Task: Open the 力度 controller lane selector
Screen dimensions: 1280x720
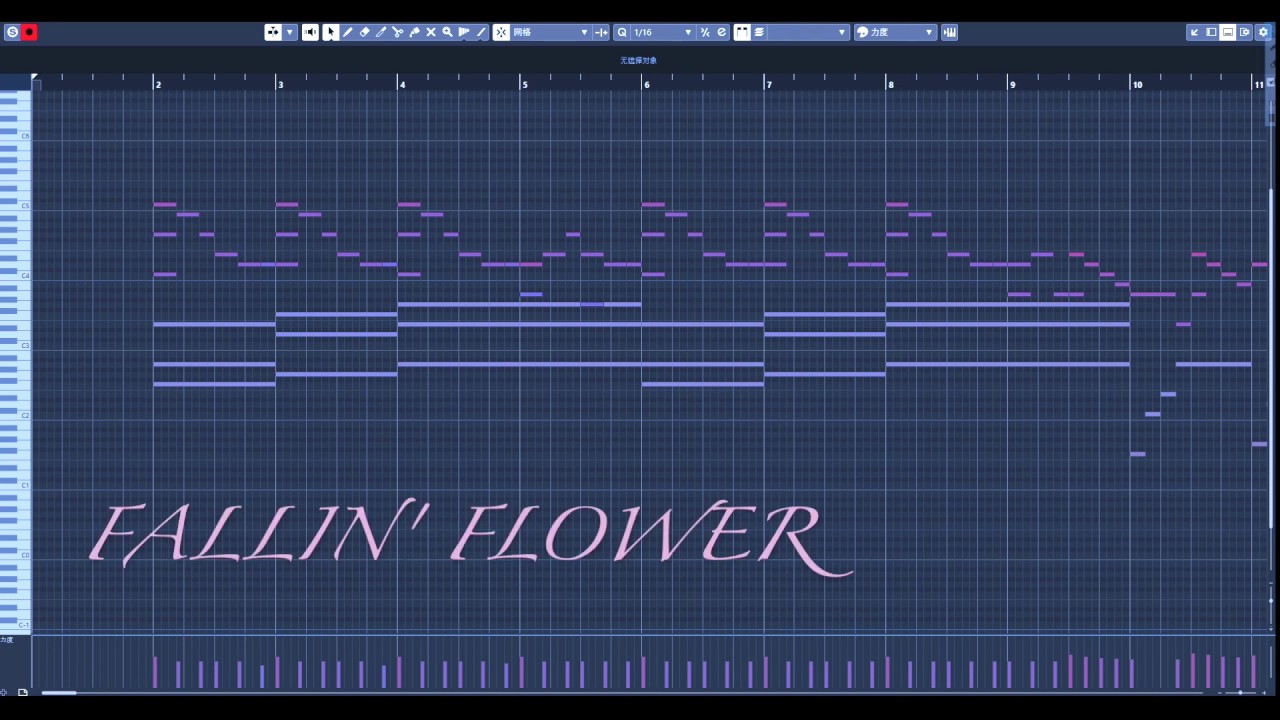Action: 8,639
